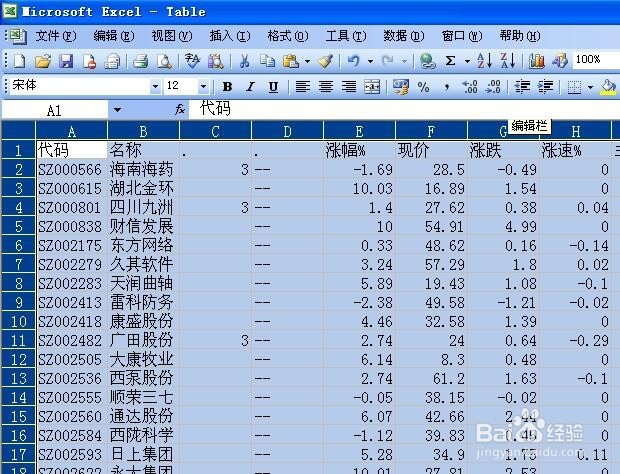The image size is (620, 474).
Task: Open the 插入(I) menu
Action: (x=230, y=36)
